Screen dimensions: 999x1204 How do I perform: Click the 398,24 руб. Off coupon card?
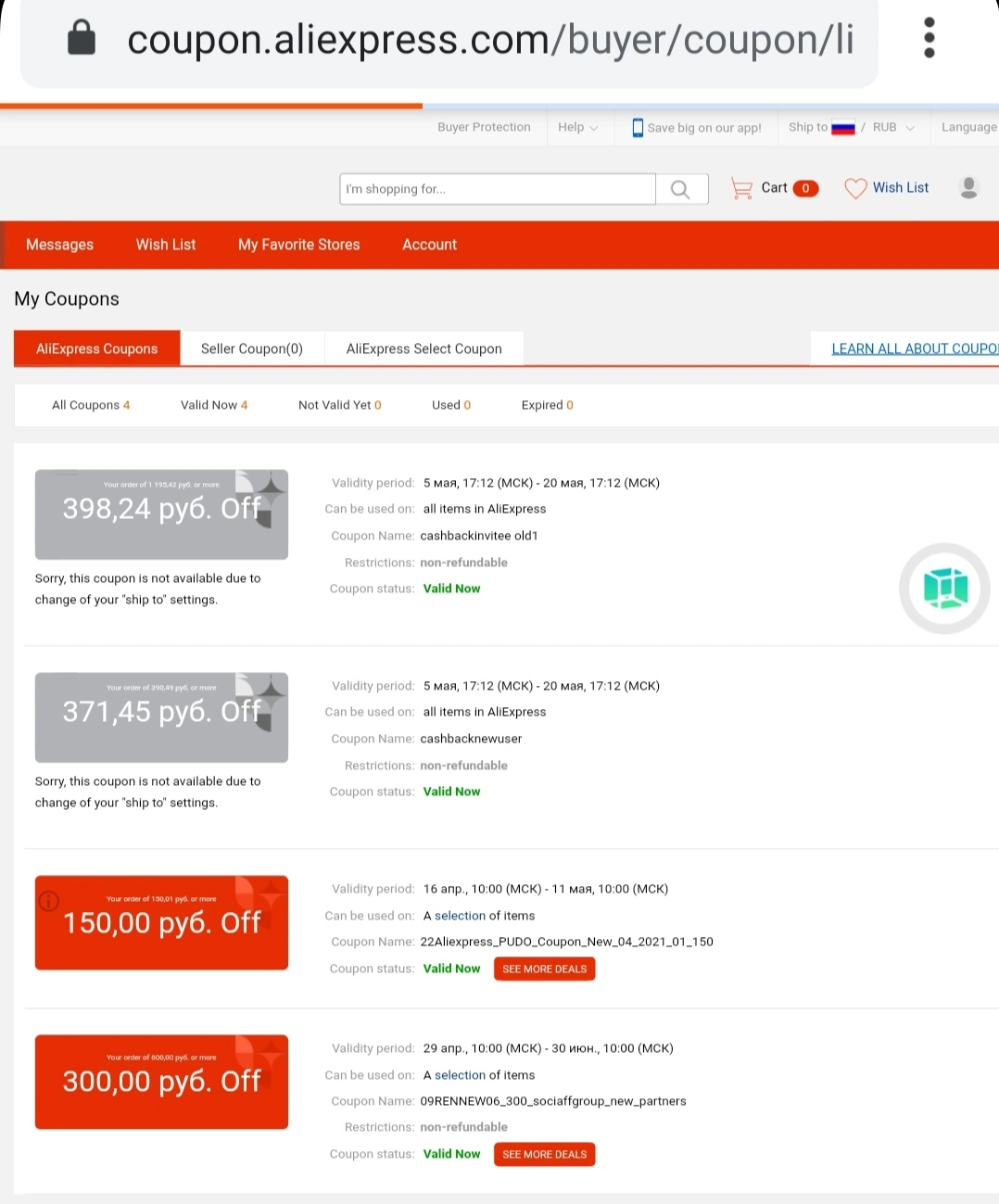pos(161,514)
